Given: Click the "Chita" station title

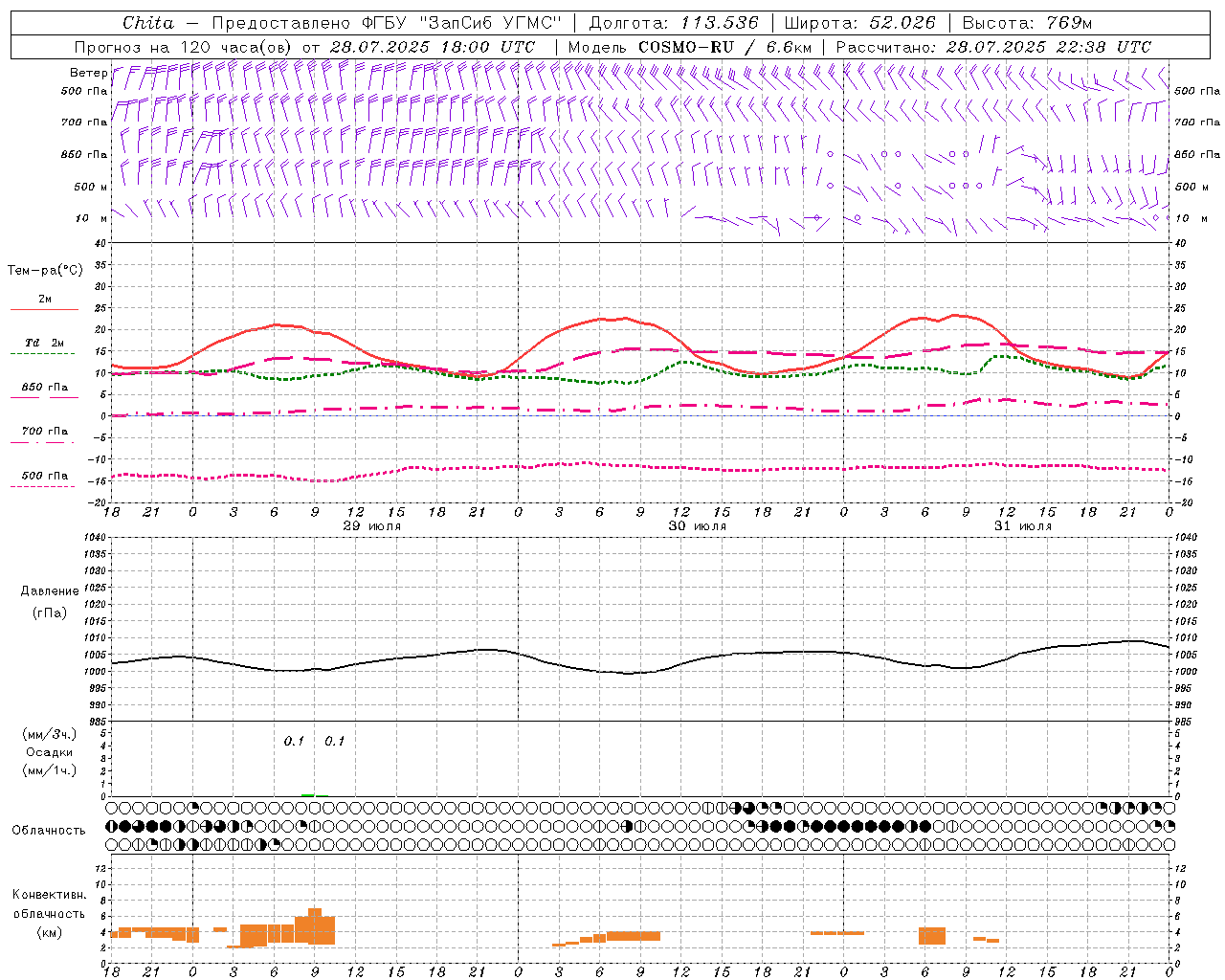Looking at the screenshot, I should tap(148, 23).
